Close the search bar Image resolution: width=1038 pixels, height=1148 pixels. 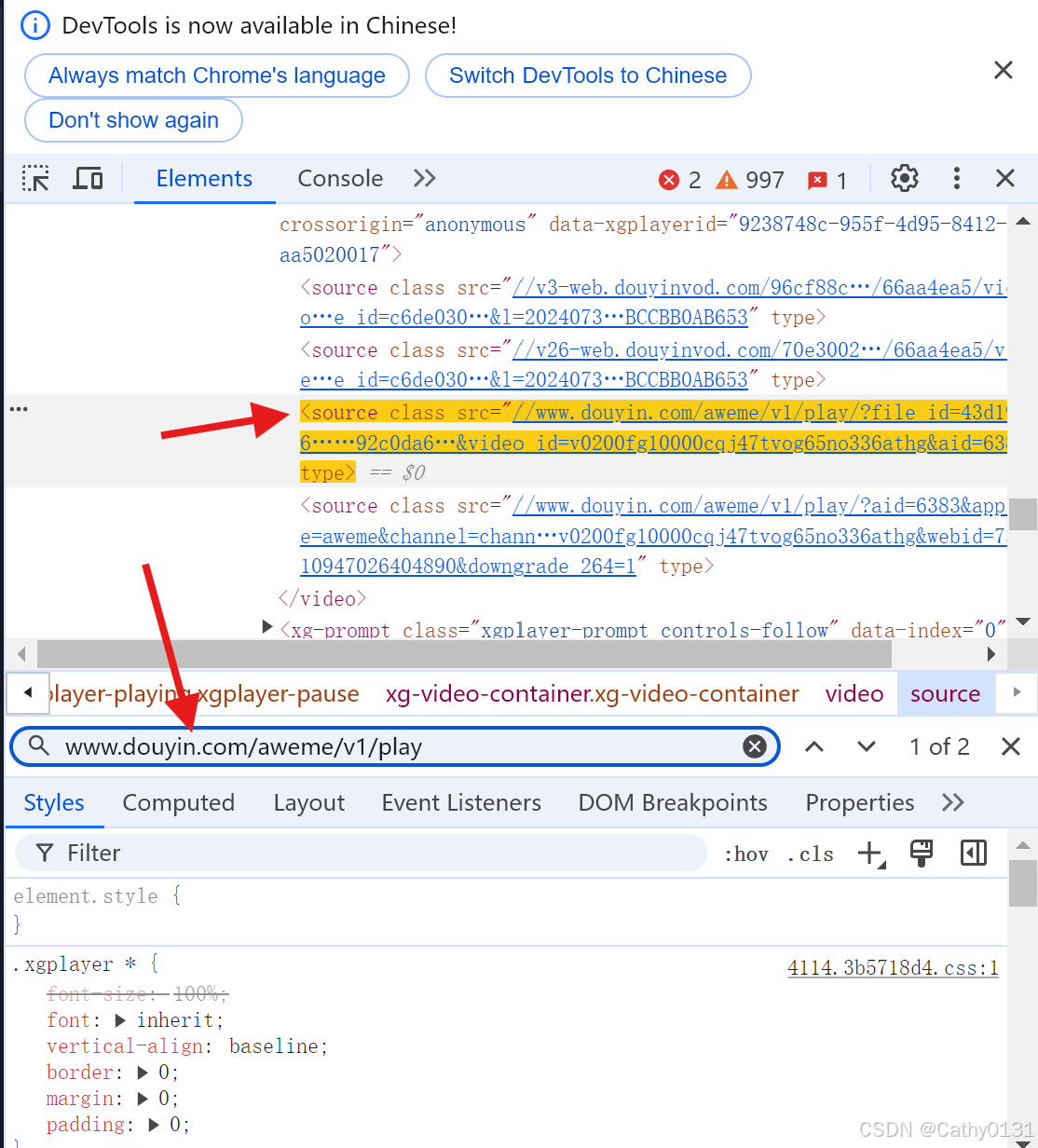(1010, 746)
